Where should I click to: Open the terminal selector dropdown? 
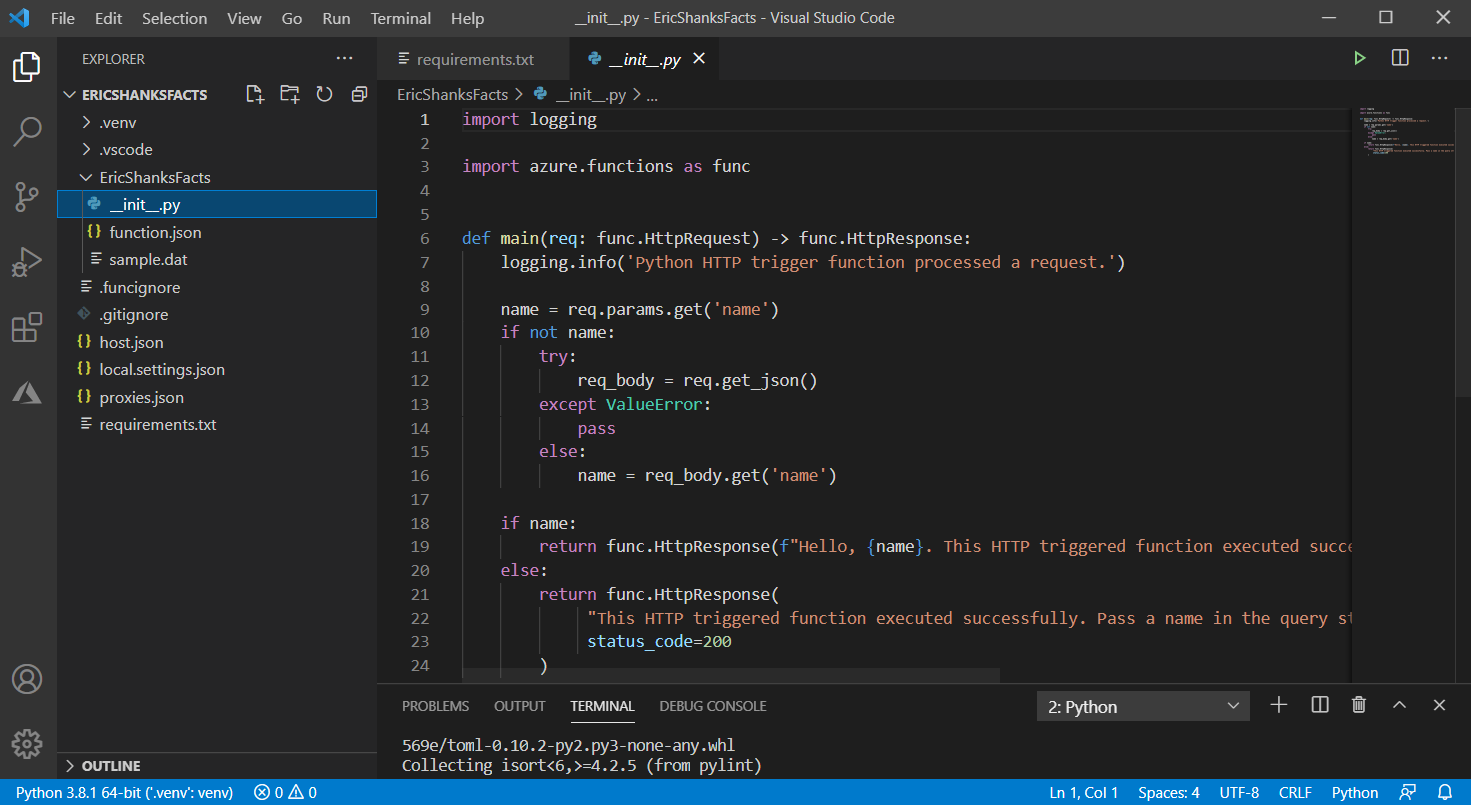pos(1143,707)
